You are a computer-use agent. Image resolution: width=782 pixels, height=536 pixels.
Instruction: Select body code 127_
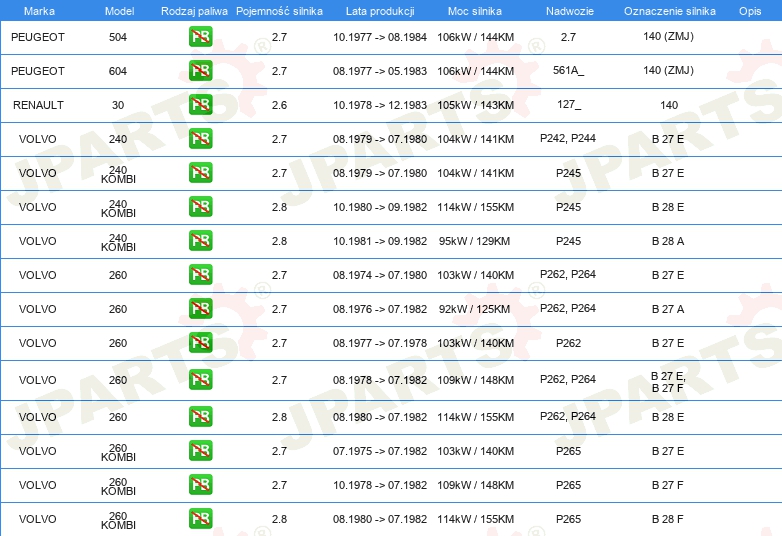pyautogui.click(x=569, y=105)
